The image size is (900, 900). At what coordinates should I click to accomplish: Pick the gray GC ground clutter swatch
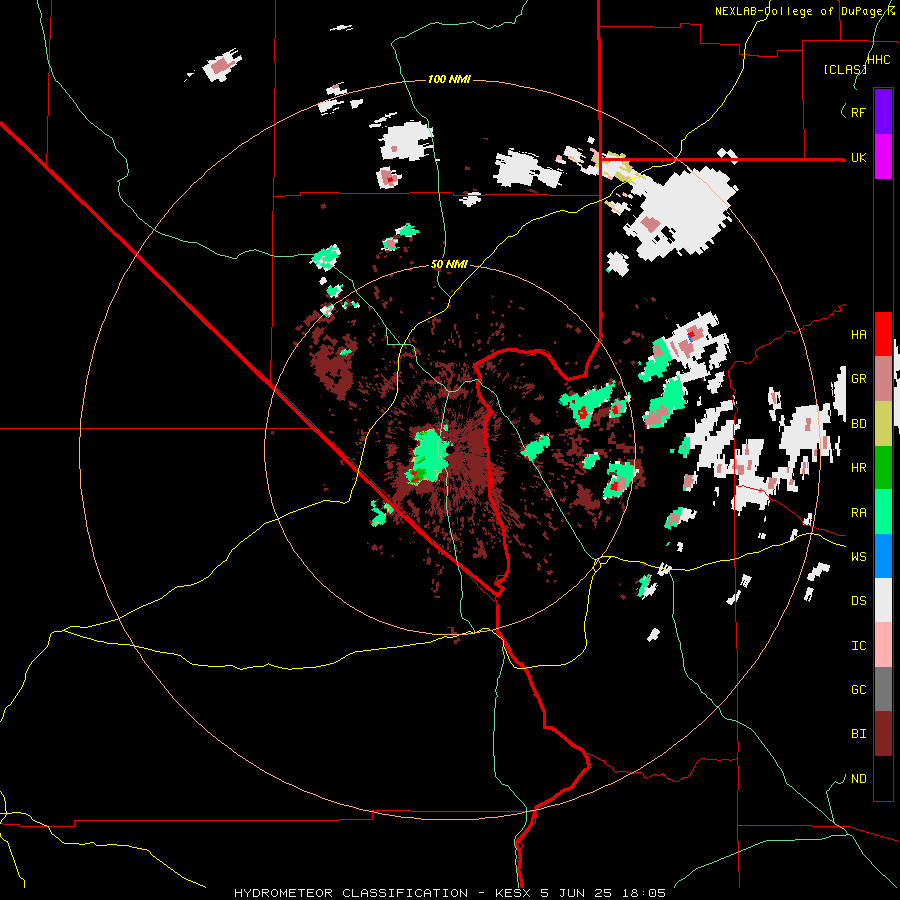883,689
